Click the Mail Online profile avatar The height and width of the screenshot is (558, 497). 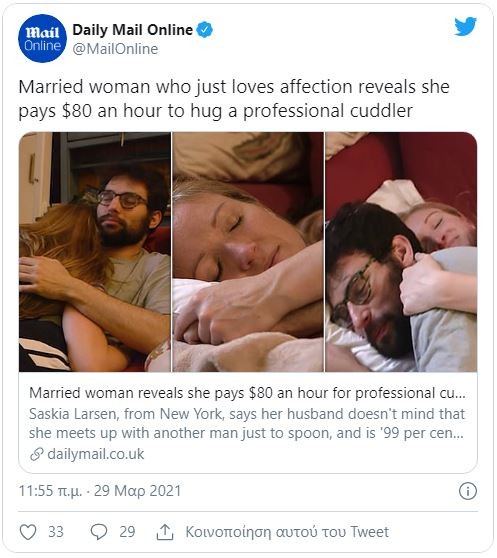point(42,38)
